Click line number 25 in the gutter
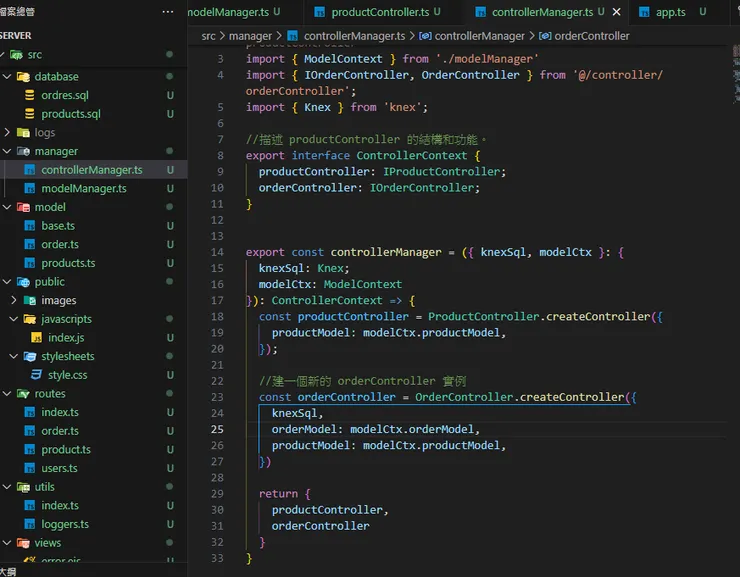 tap(218, 429)
